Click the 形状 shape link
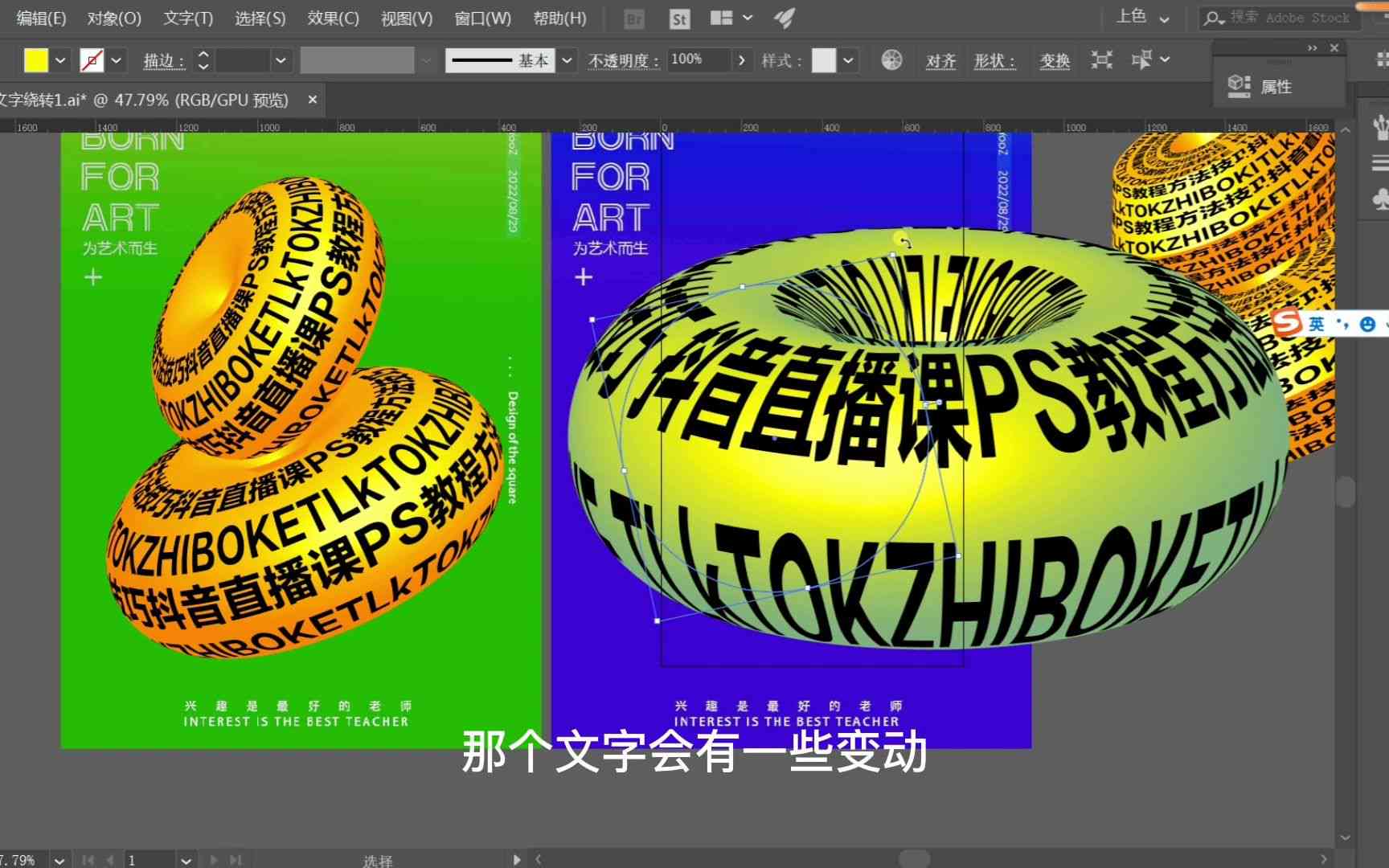Image resolution: width=1389 pixels, height=868 pixels. pyautogui.click(x=994, y=61)
